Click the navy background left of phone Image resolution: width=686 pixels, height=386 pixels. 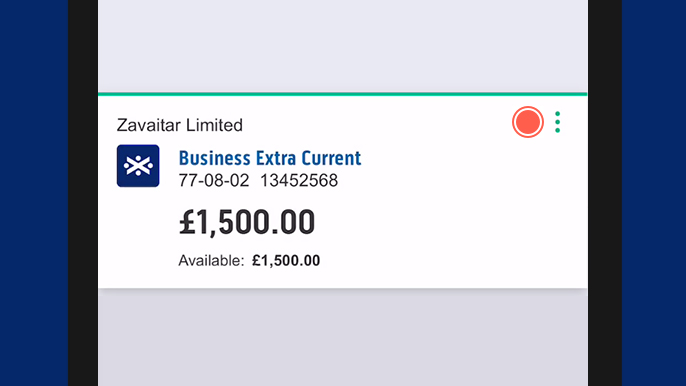[x=34, y=193]
